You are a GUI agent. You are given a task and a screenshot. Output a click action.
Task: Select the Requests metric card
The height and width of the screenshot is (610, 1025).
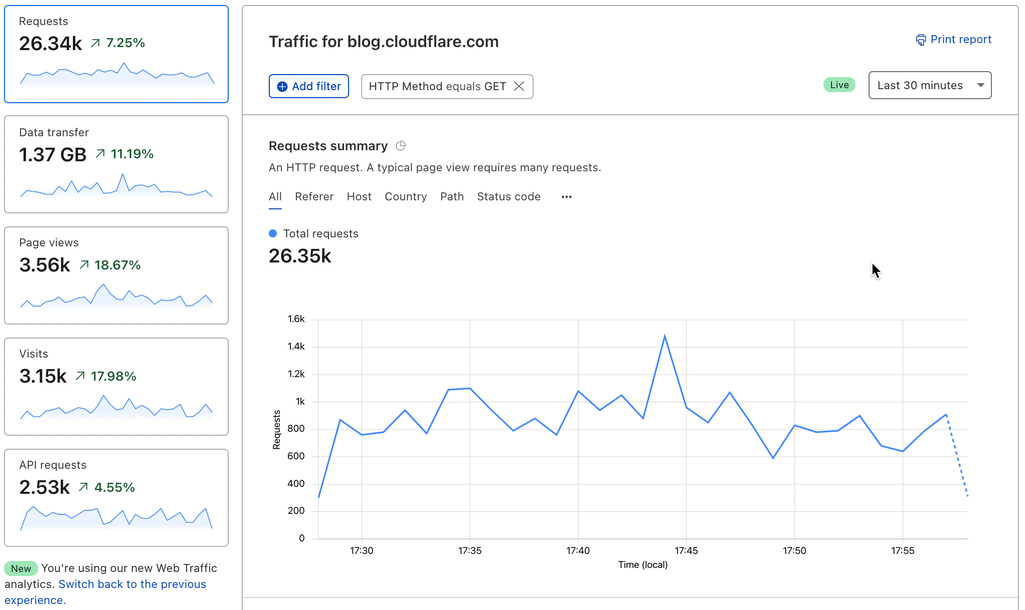coord(116,54)
